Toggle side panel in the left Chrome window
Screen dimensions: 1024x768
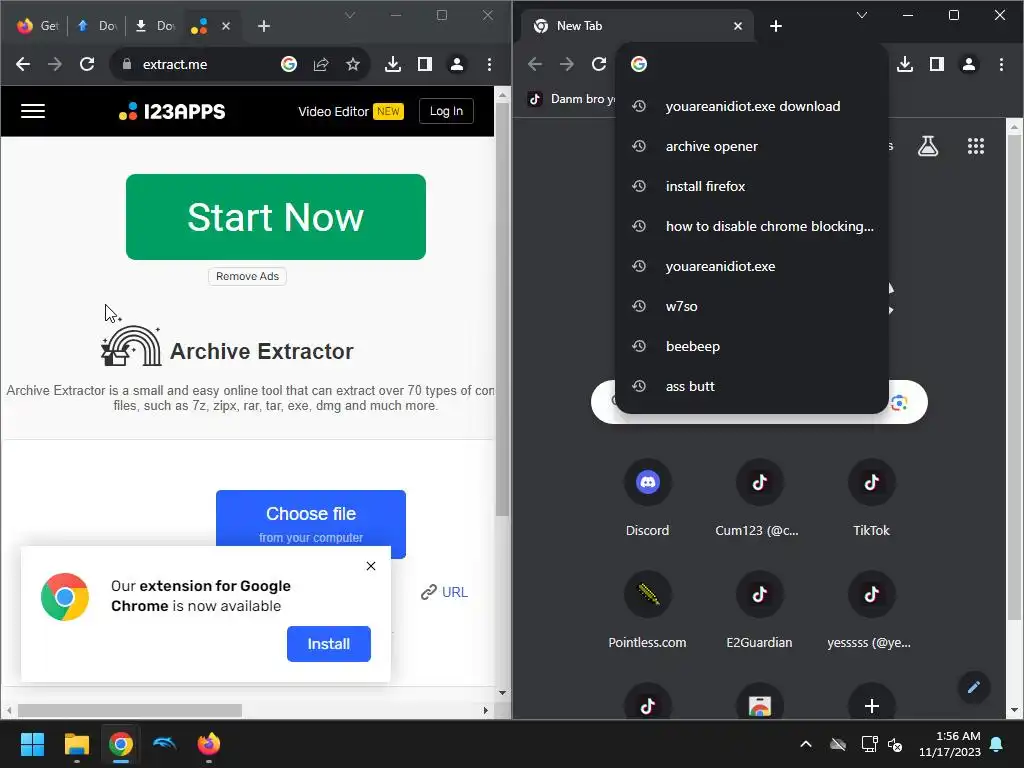(424, 64)
